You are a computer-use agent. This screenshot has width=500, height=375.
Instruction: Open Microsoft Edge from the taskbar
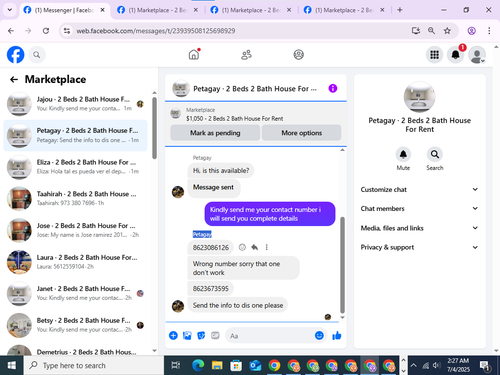coord(198,366)
